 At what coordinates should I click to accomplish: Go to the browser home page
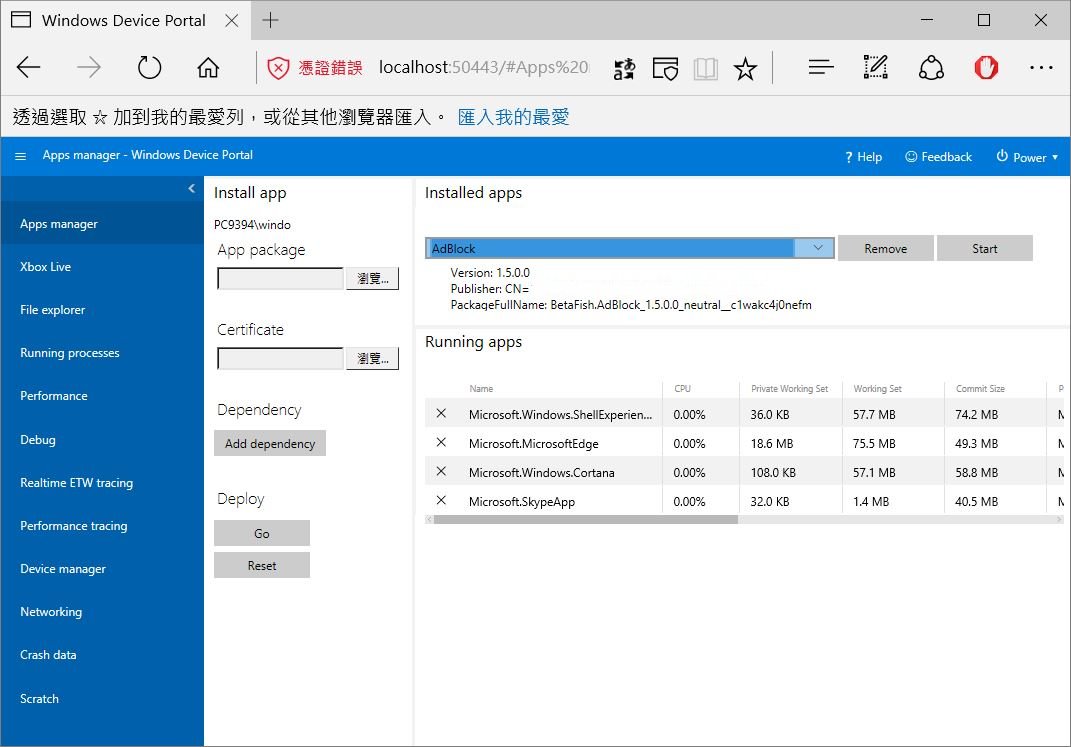(208, 68)
